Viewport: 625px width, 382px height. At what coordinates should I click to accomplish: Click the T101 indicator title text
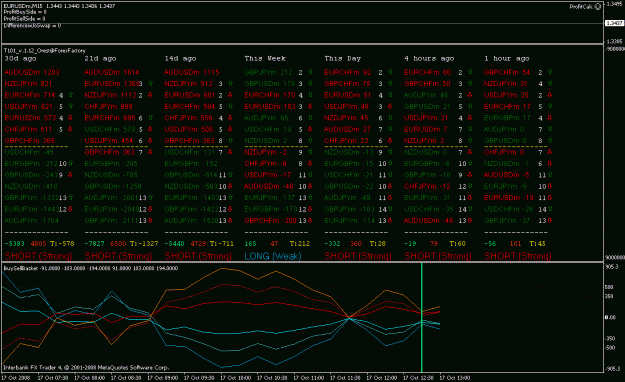[45, 51]
